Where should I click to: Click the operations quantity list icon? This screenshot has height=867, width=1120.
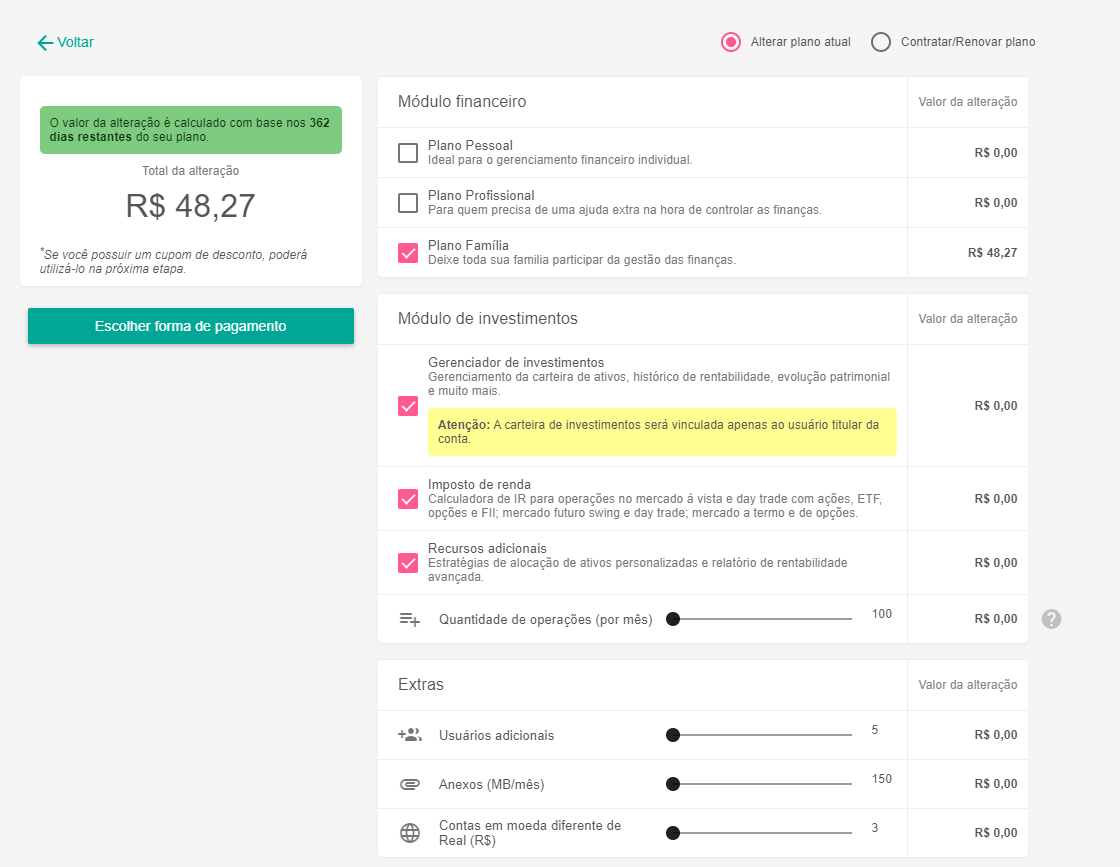click(x=410, y=619)
